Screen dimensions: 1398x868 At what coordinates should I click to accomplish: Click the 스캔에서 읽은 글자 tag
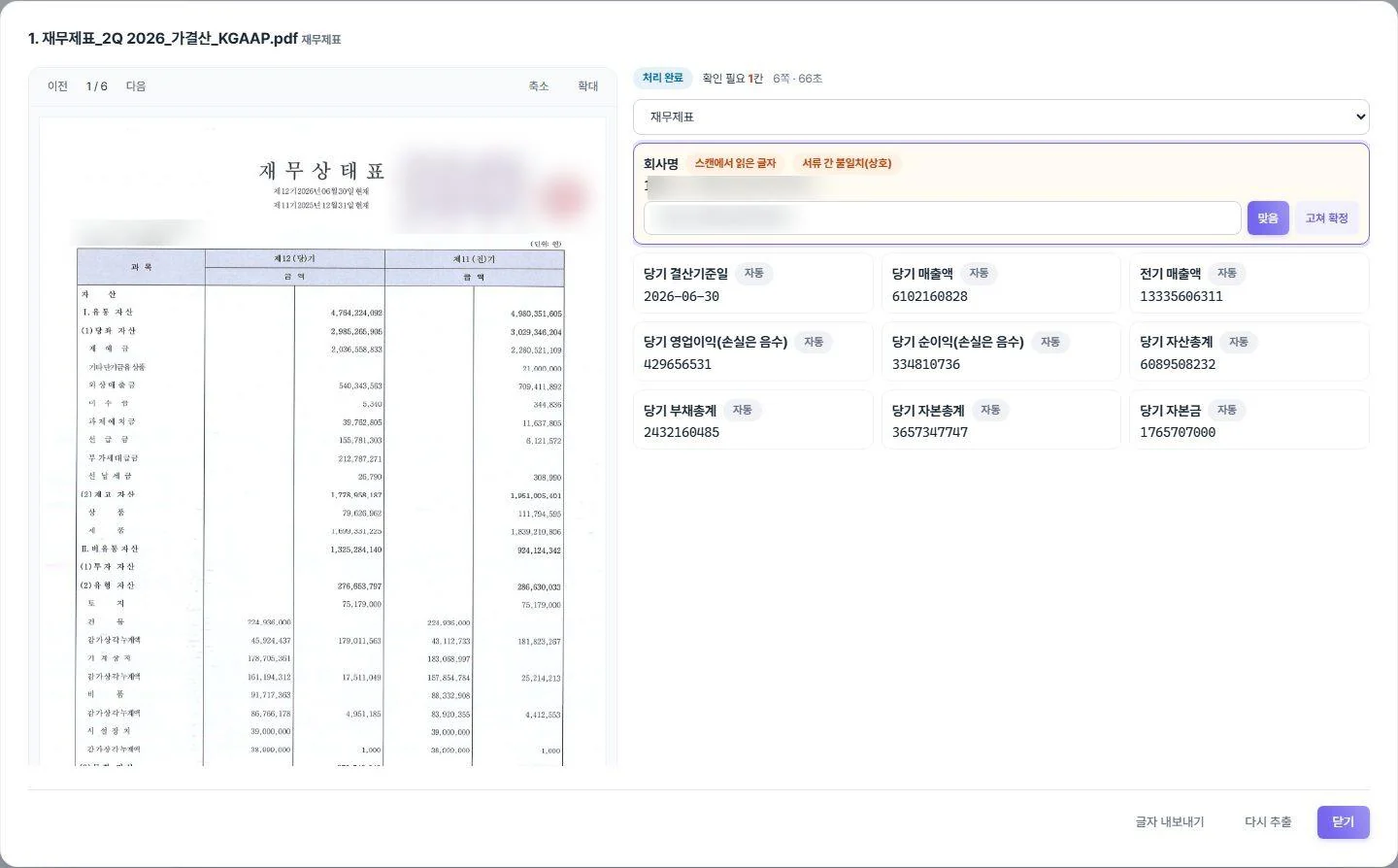click(736, 163)
